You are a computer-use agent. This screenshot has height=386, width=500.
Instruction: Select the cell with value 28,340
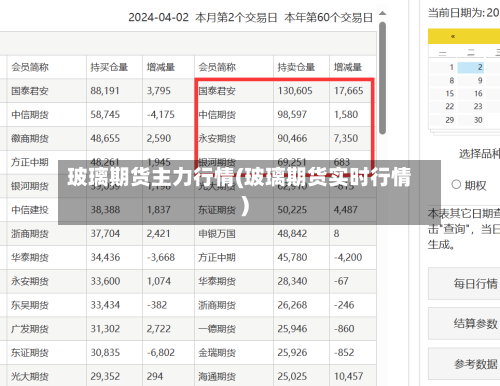(302, 281)
